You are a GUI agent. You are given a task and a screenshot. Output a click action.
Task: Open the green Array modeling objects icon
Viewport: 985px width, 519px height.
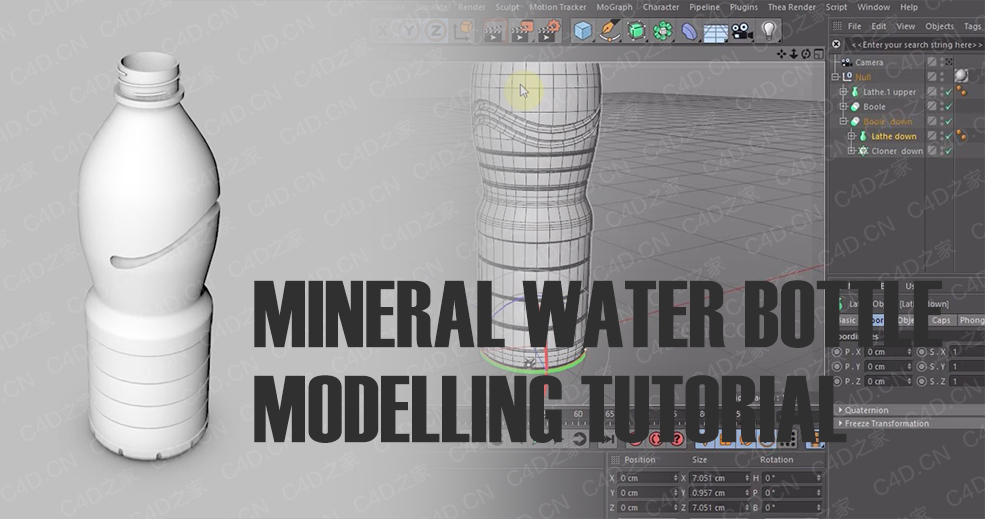click(x=663, y=30)
